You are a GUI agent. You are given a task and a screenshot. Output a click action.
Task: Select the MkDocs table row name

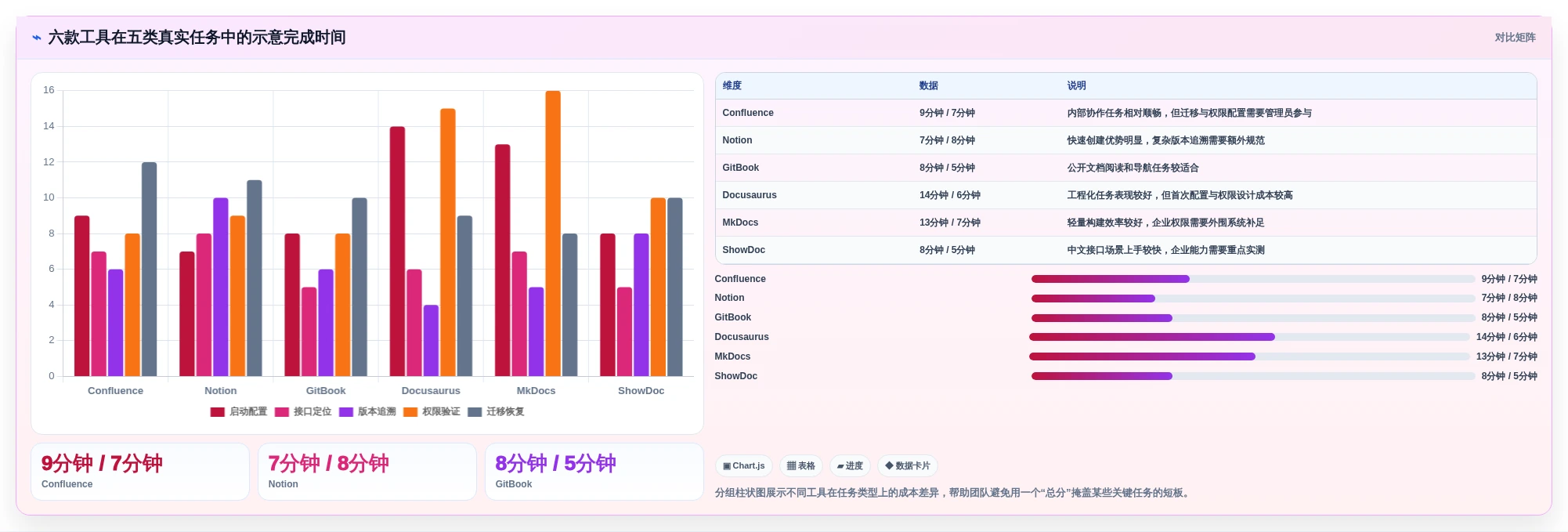(x=740, y=223)
